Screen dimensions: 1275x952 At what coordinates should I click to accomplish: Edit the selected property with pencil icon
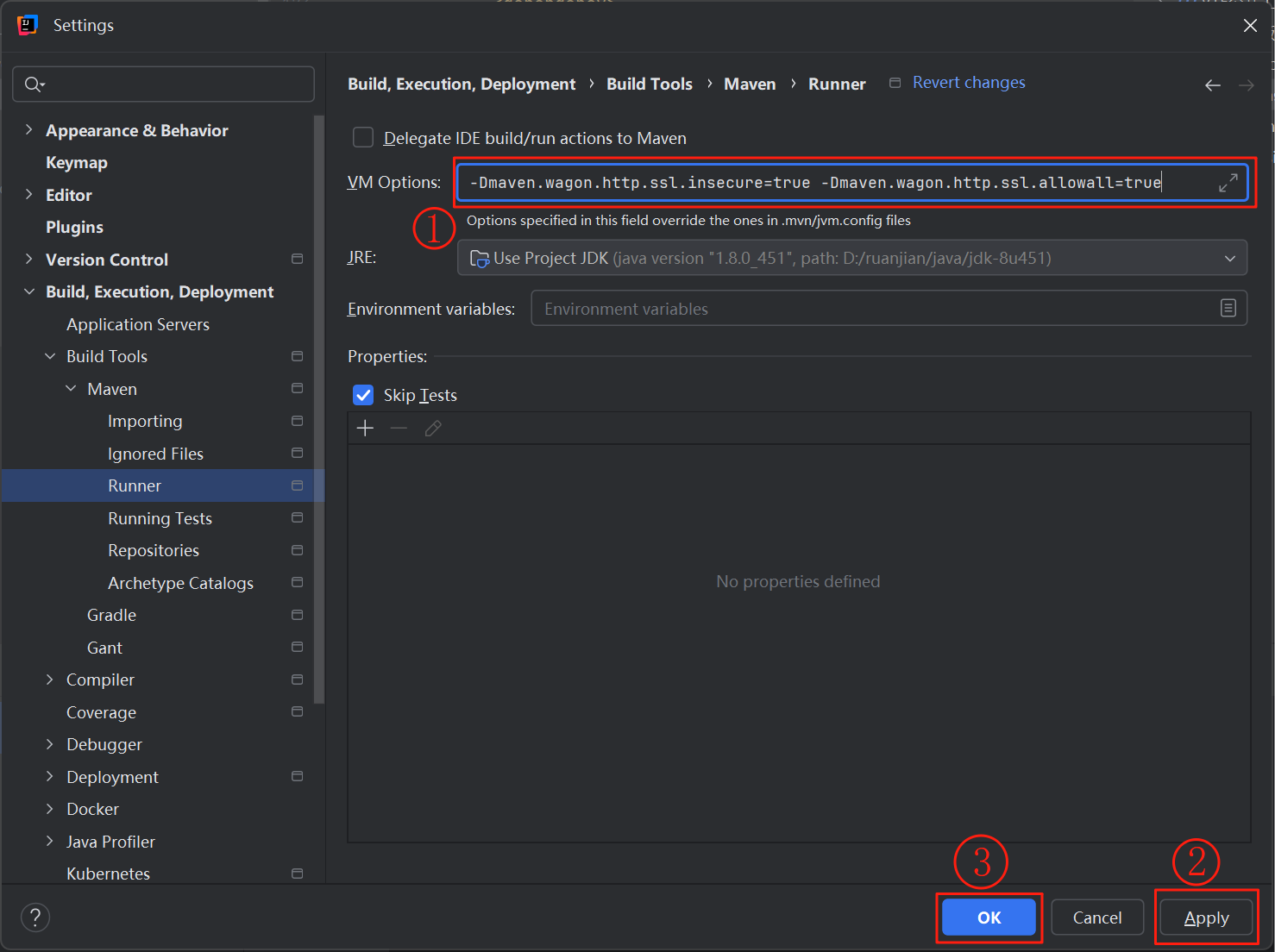coord(433,429)
